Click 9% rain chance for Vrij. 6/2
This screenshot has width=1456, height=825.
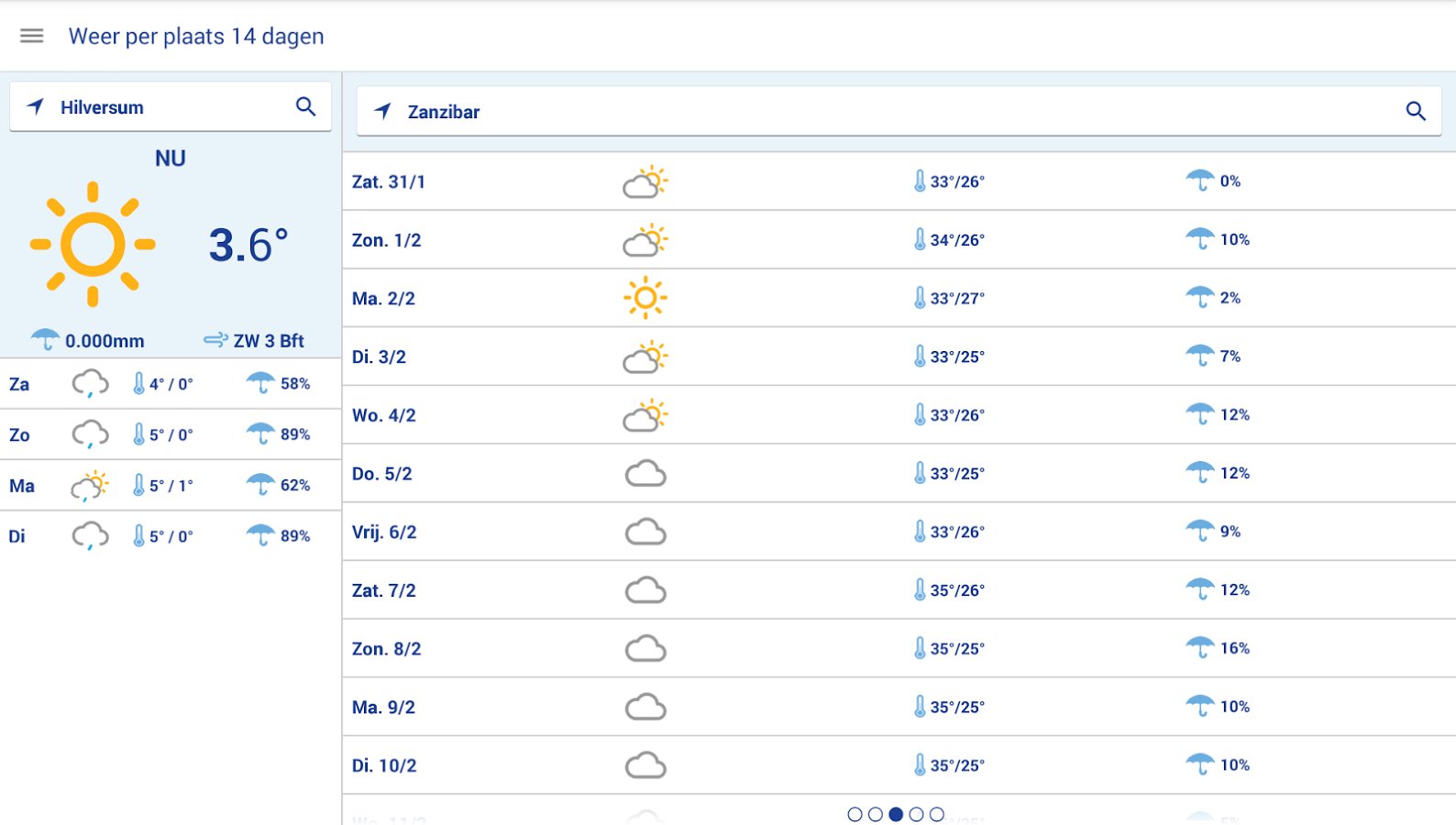(x=1230, y=531)
